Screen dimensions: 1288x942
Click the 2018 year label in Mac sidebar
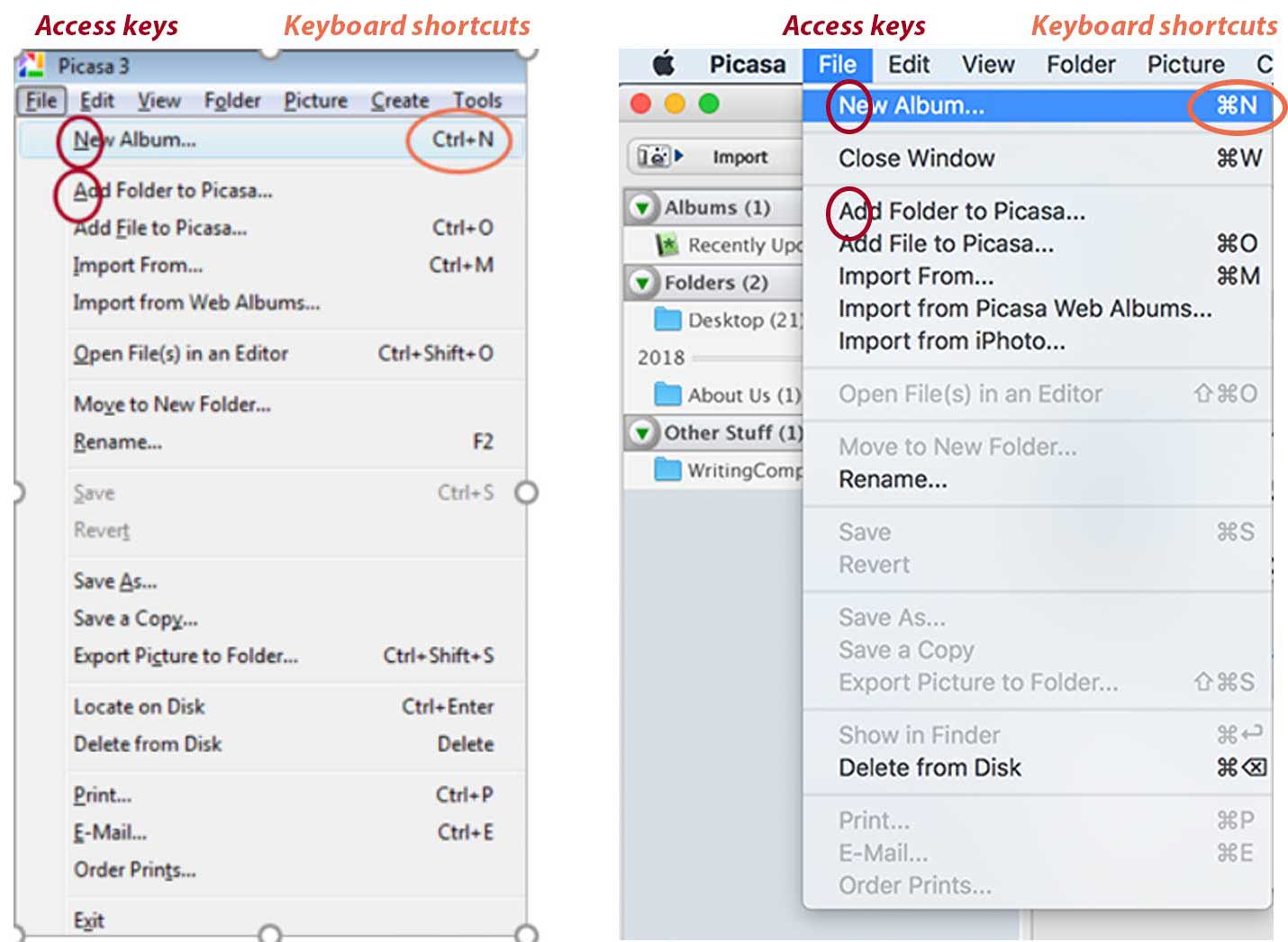(x=661, y=358)
